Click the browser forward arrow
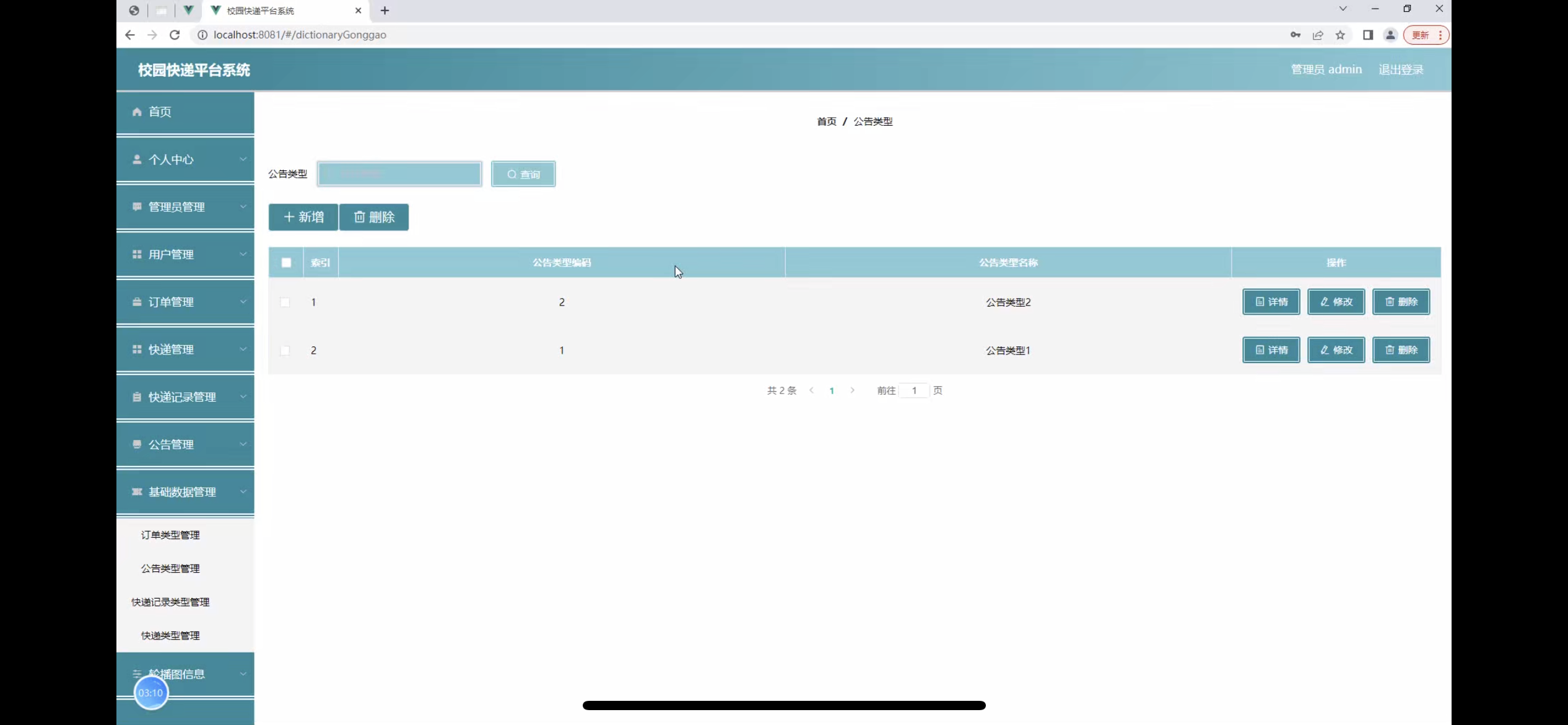Image resolution: width=1568 pixels, height=725 pixels. (152, 35)
